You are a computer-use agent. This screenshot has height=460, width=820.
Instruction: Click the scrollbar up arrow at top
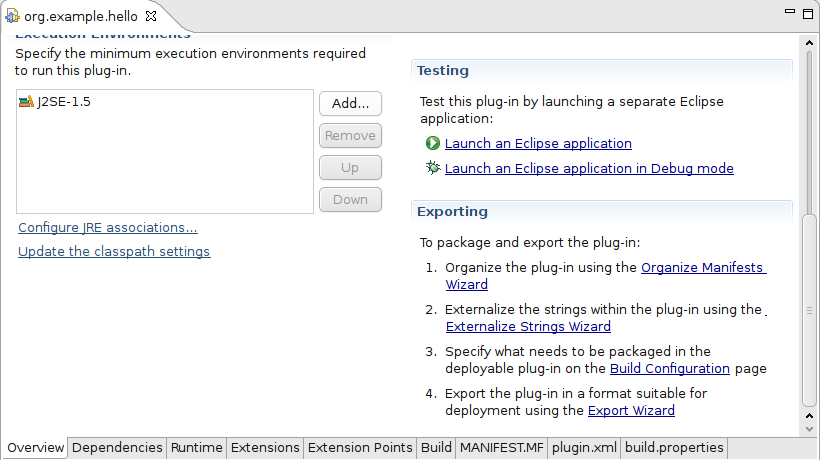point(809,43)
